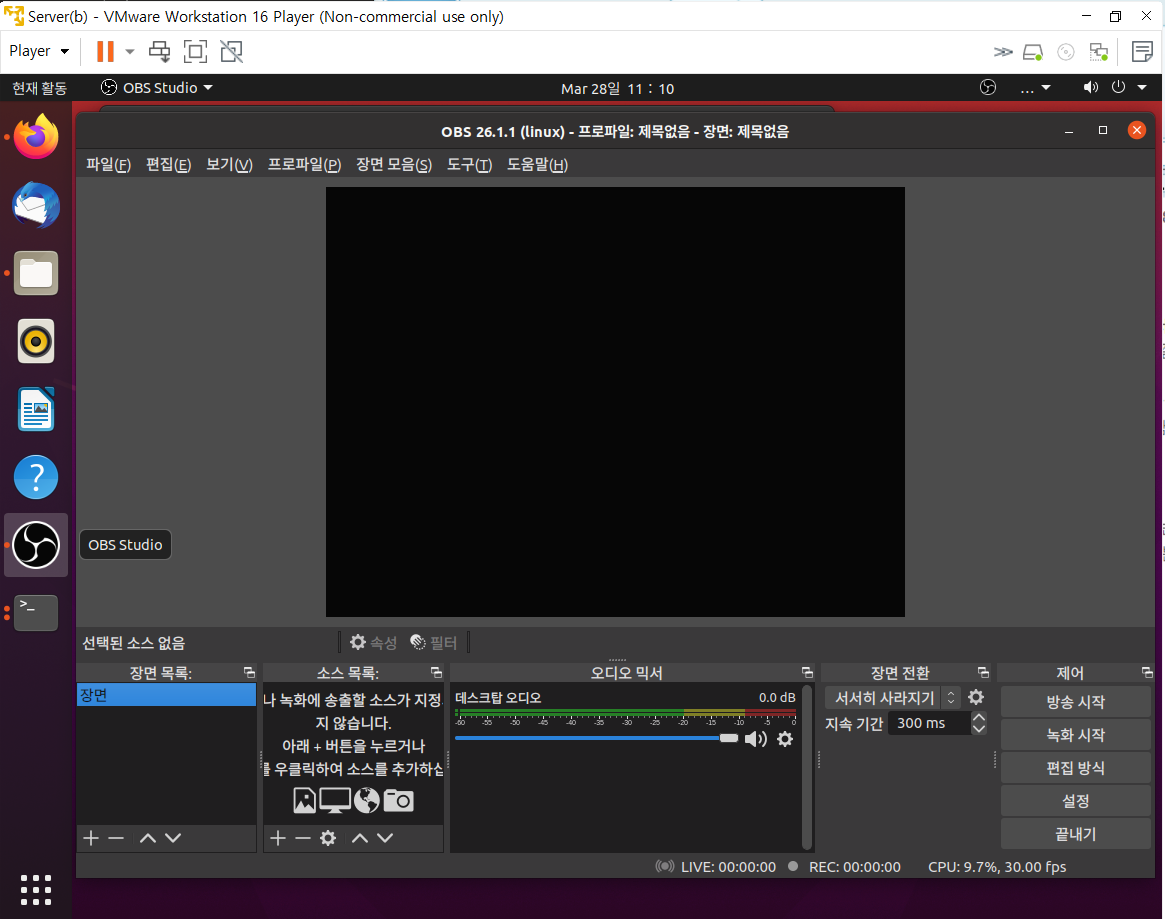Open Firefox from the Ubuntu dock

tap(36, 137)
